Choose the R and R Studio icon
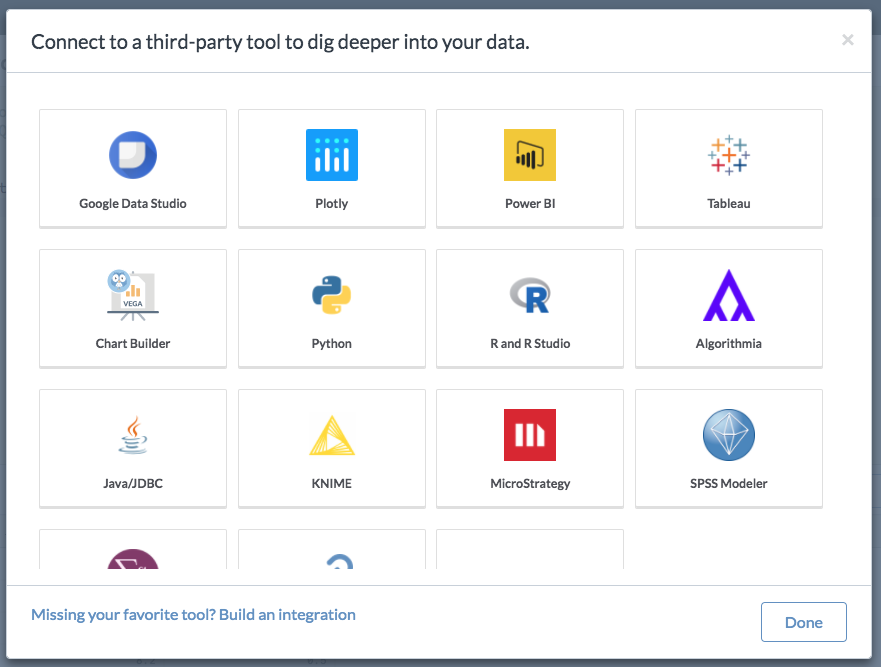Image resolution: width=881 pixels, height=667 pixels. (530, 295)
